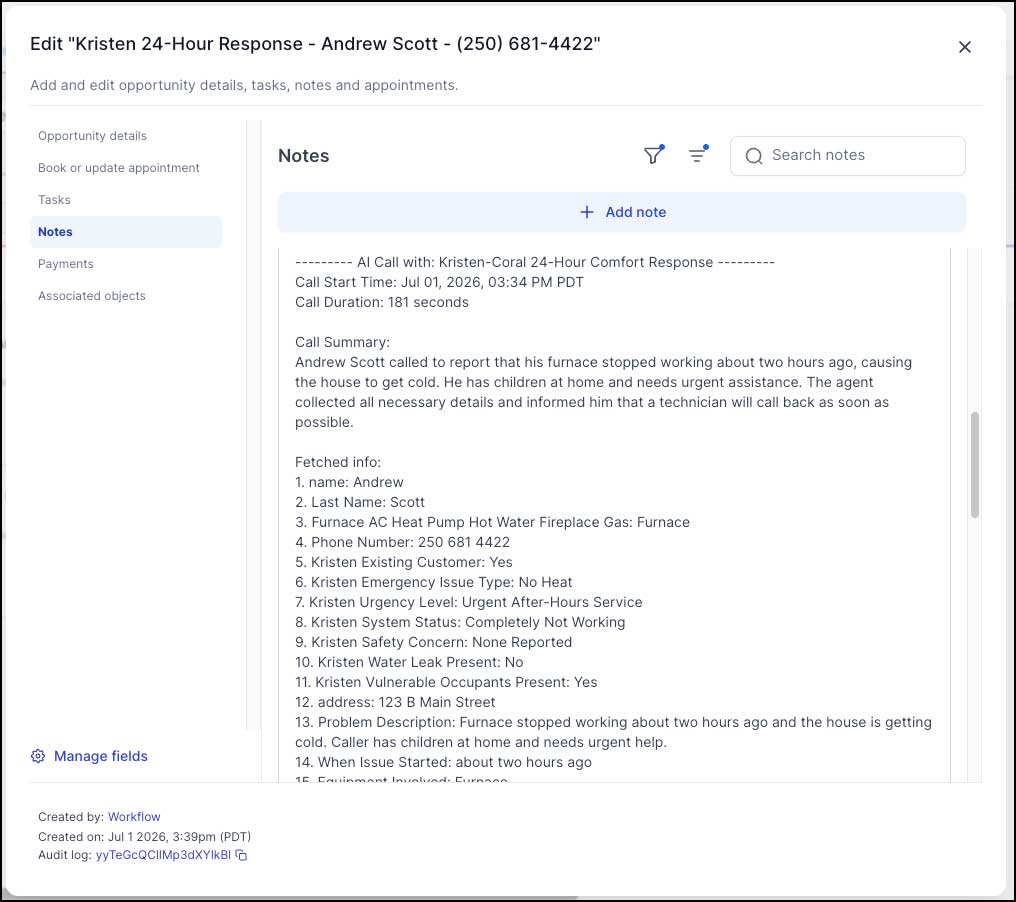Switch to the Tasks section

(54, 200)
